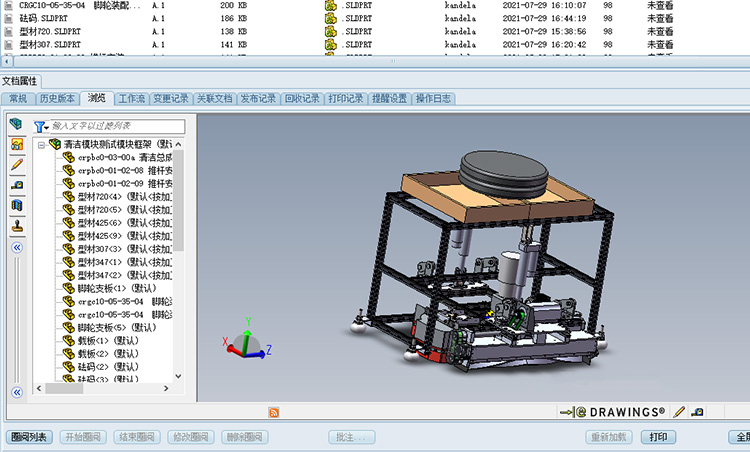Click part icon of crpbc0-03-00a tree item
This screenshot has height=452, width=750.
pyautogui.click(x=69, y=157)
